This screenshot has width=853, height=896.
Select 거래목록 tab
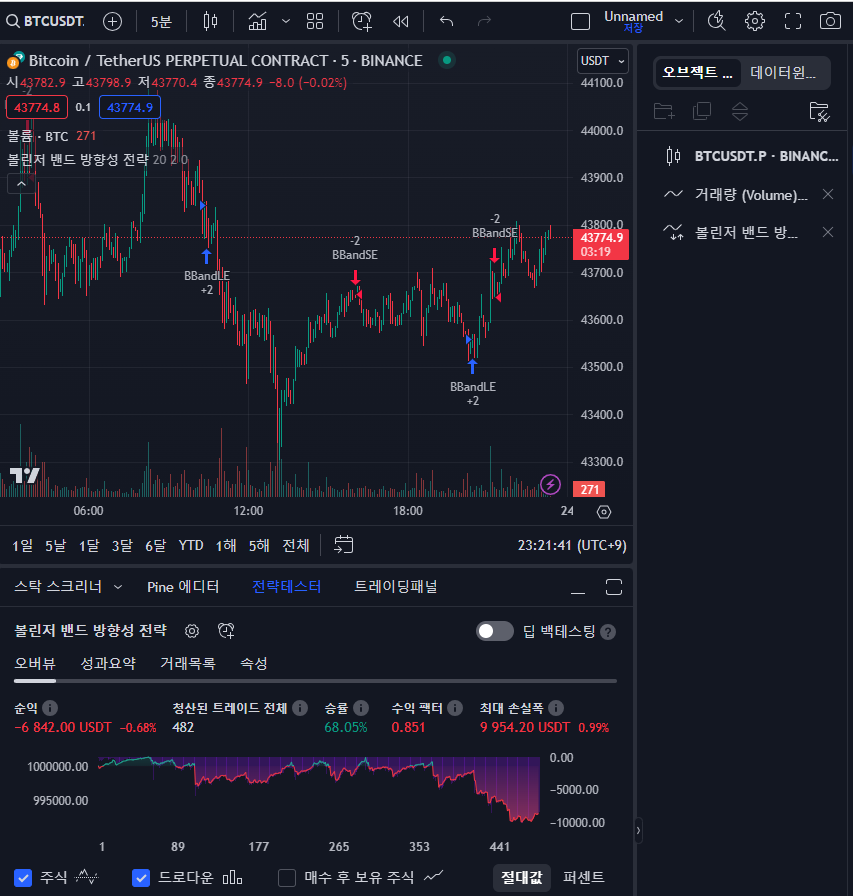tap(187, 664)
